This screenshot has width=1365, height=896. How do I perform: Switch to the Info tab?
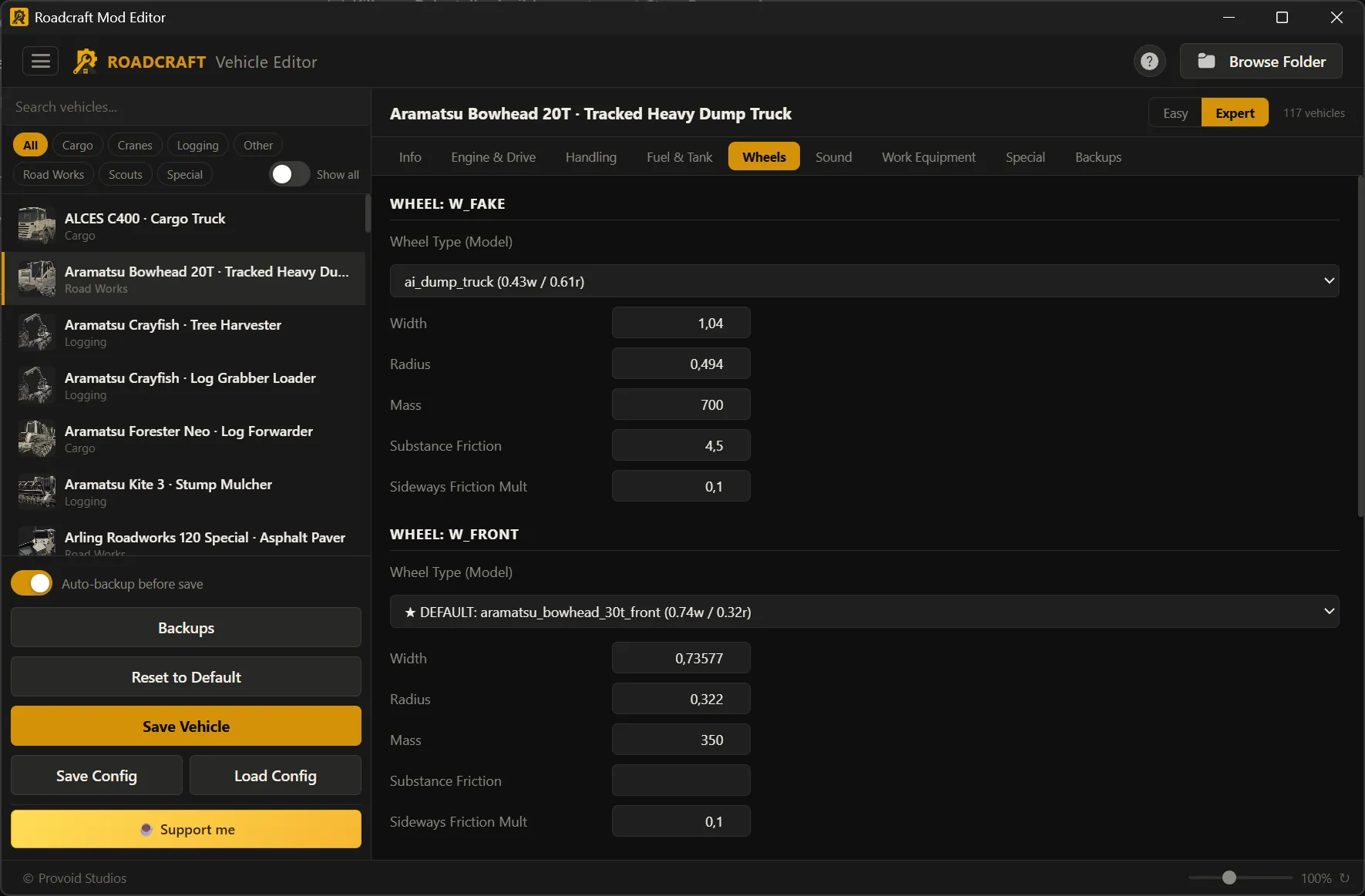point(410,156)
